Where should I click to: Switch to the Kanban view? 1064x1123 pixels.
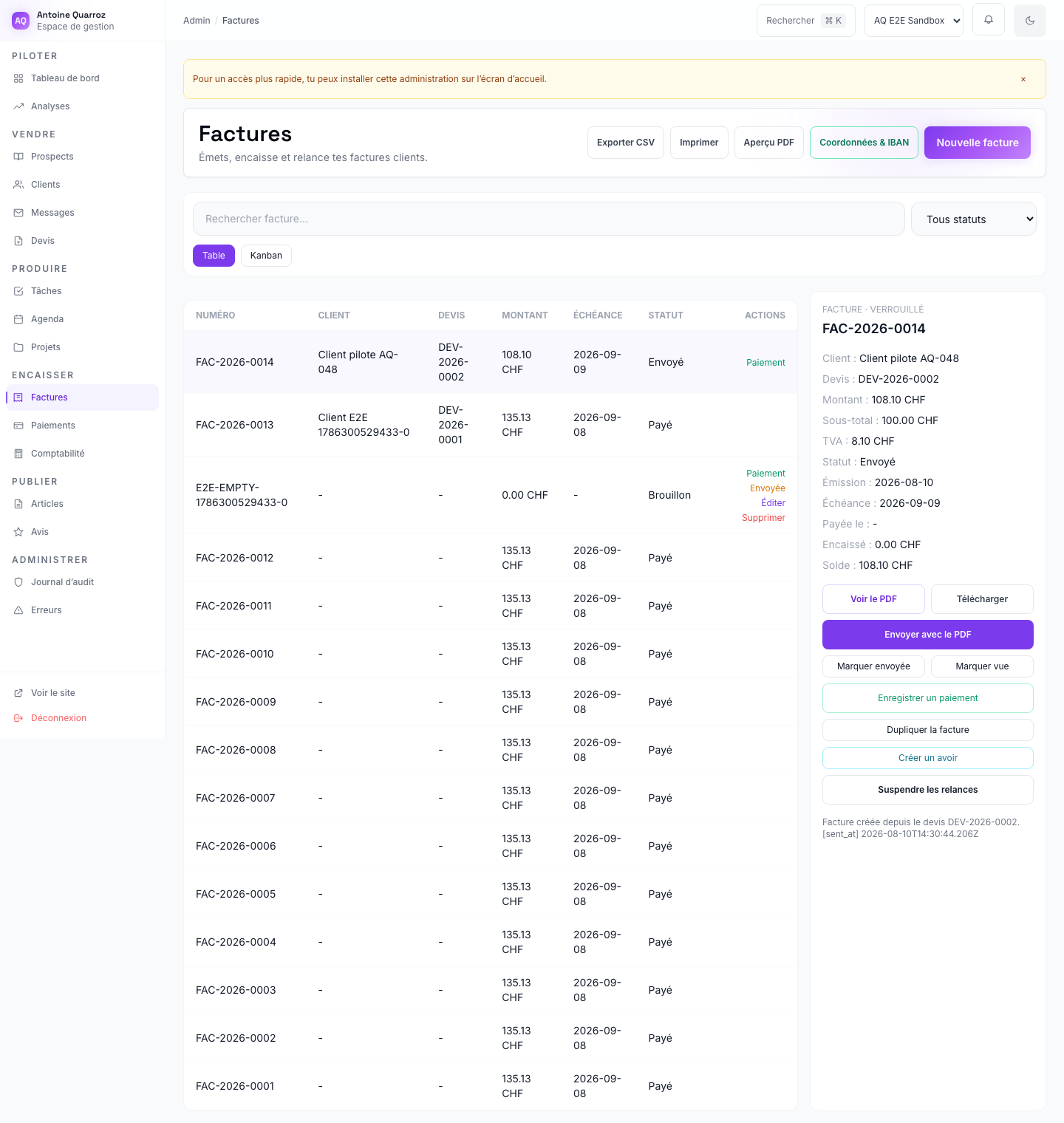tap(266, 256)
